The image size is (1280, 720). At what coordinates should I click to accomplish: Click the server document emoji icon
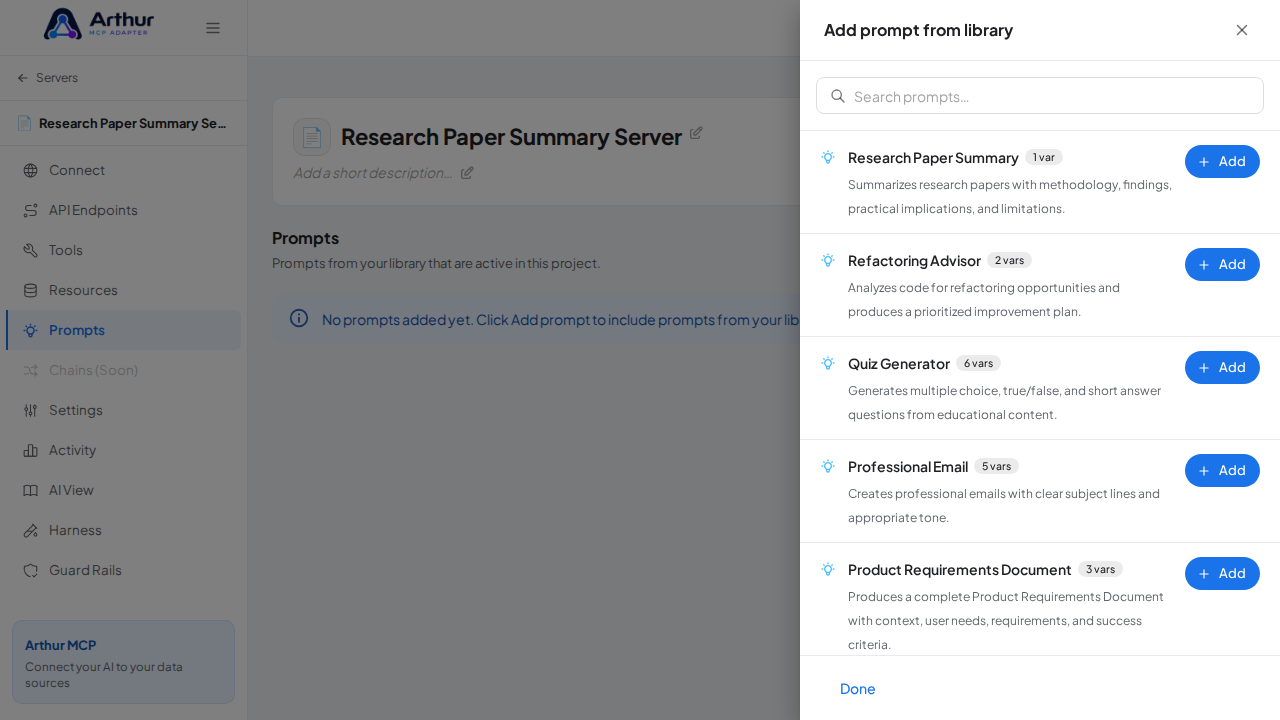pos(312,137)
